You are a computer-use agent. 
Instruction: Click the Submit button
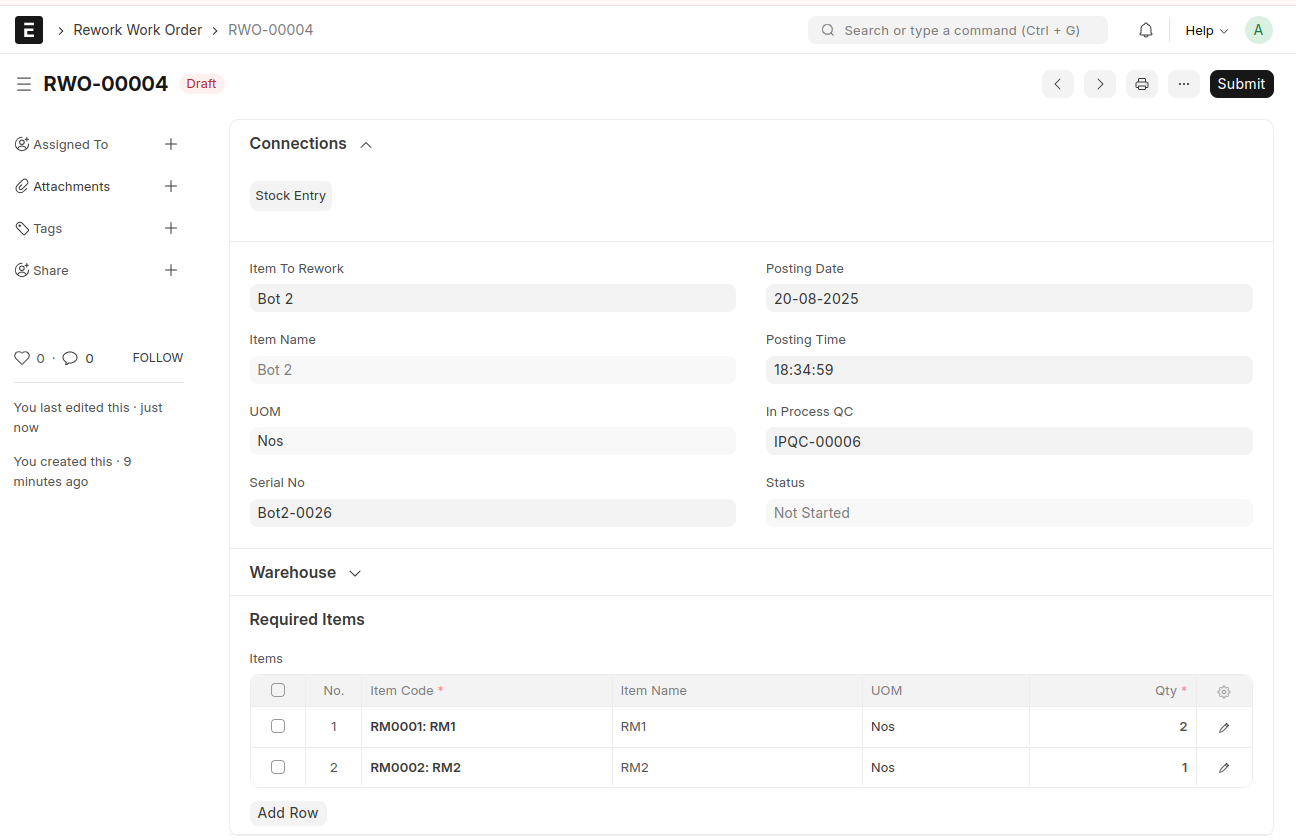click(1241, 84)
